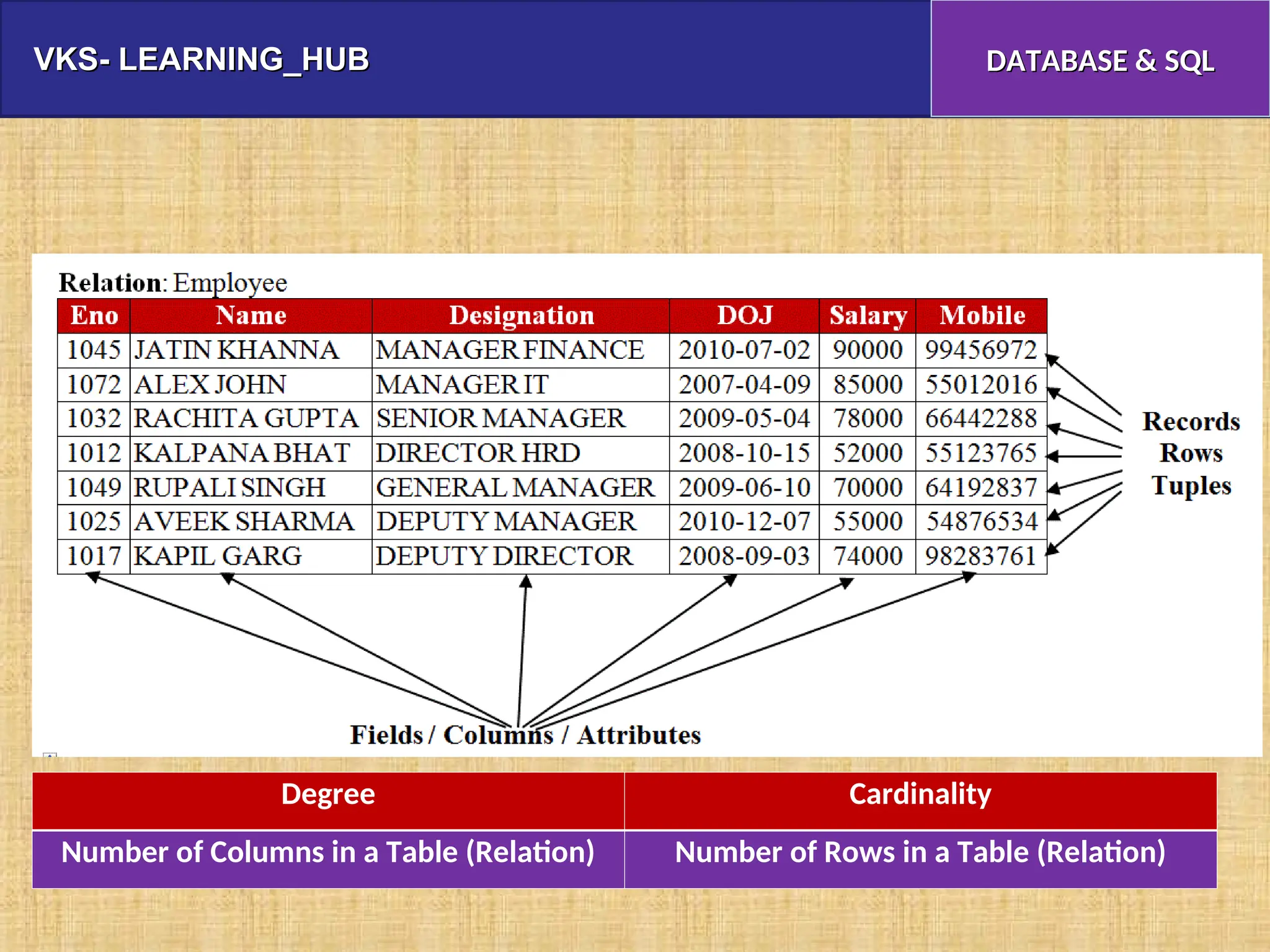Click the Degree header cell
This screenshot has height=952, width=1270.
click(x=328, y=801)
